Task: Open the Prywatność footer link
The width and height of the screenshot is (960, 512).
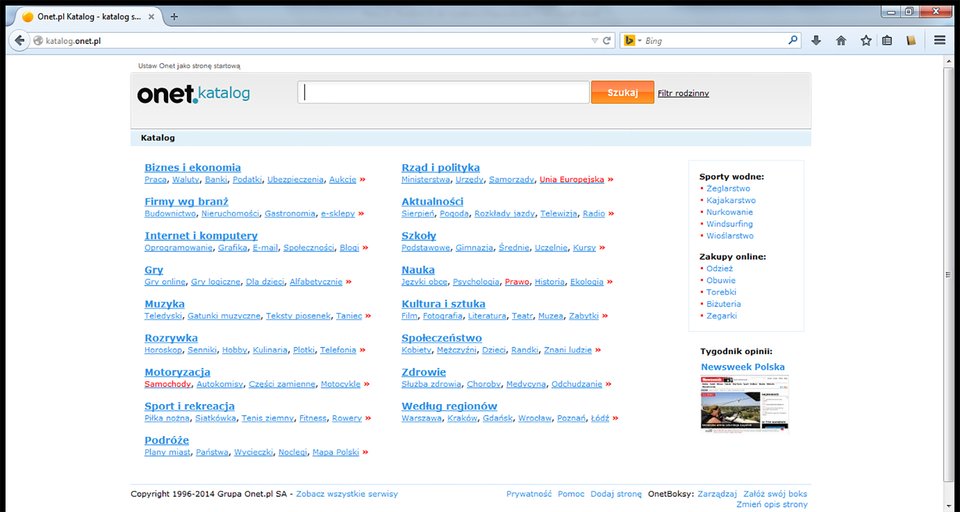Action: [x=529, y=494]
